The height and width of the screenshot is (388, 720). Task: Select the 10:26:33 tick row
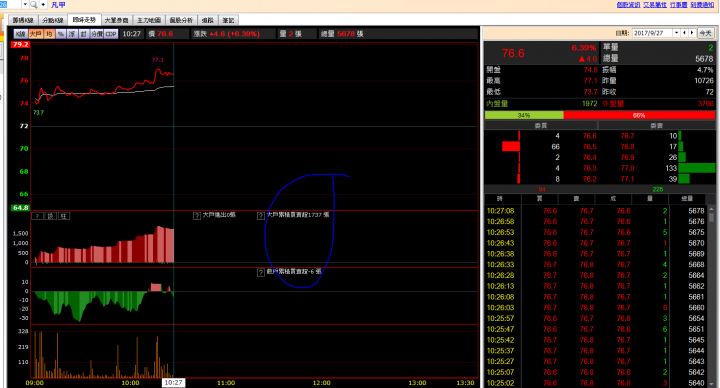(x=596, y=265)
